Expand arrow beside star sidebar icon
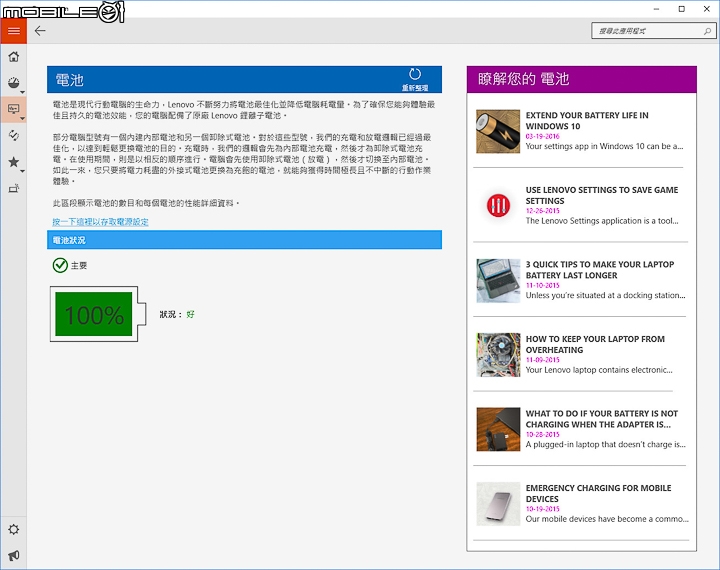 click(x=22, y=171)
